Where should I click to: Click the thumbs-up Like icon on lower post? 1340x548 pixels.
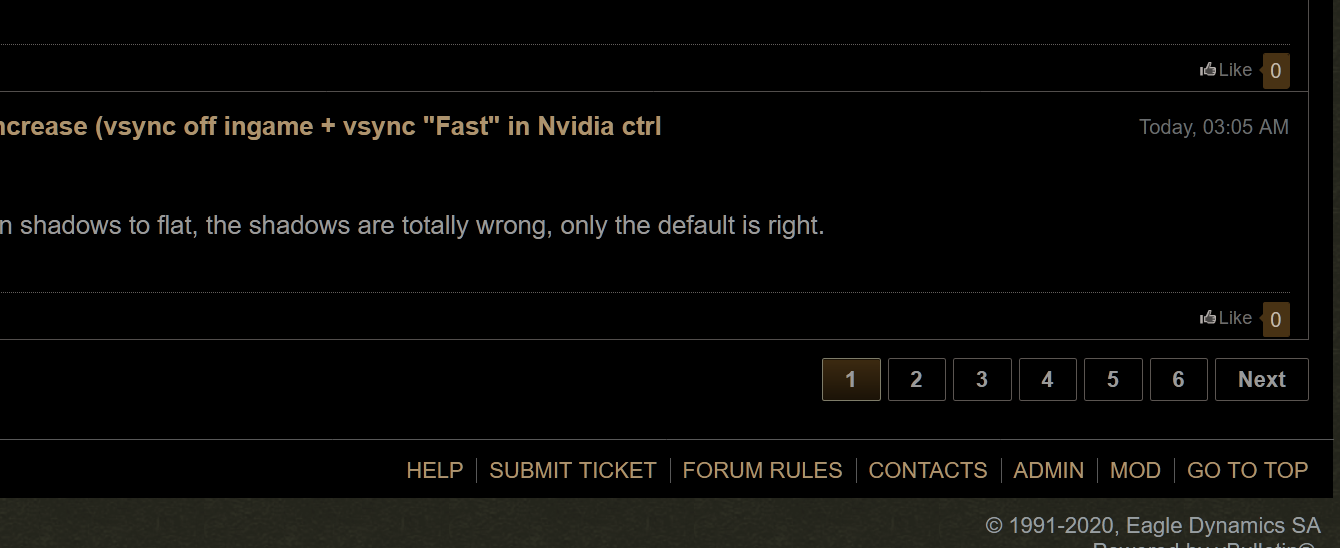tap(1208, 317)
